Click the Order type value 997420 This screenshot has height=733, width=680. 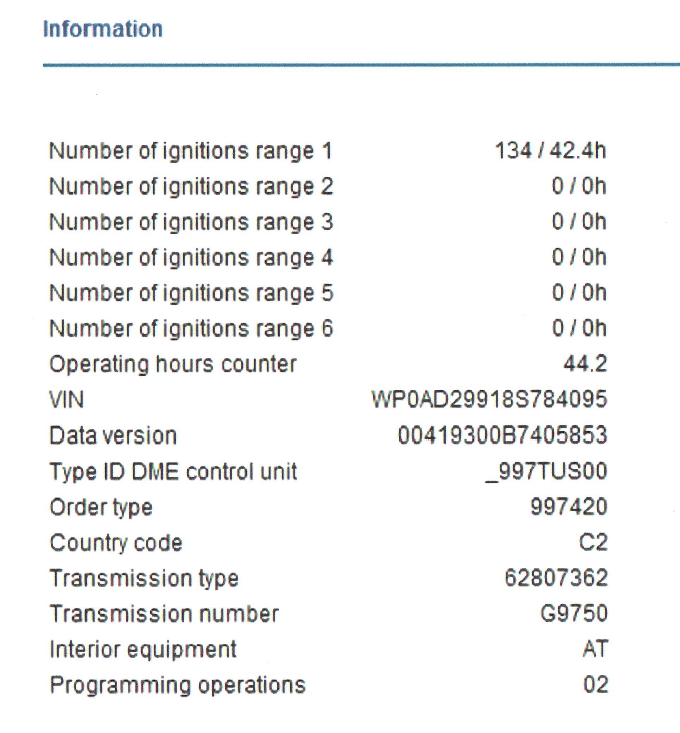568,507
